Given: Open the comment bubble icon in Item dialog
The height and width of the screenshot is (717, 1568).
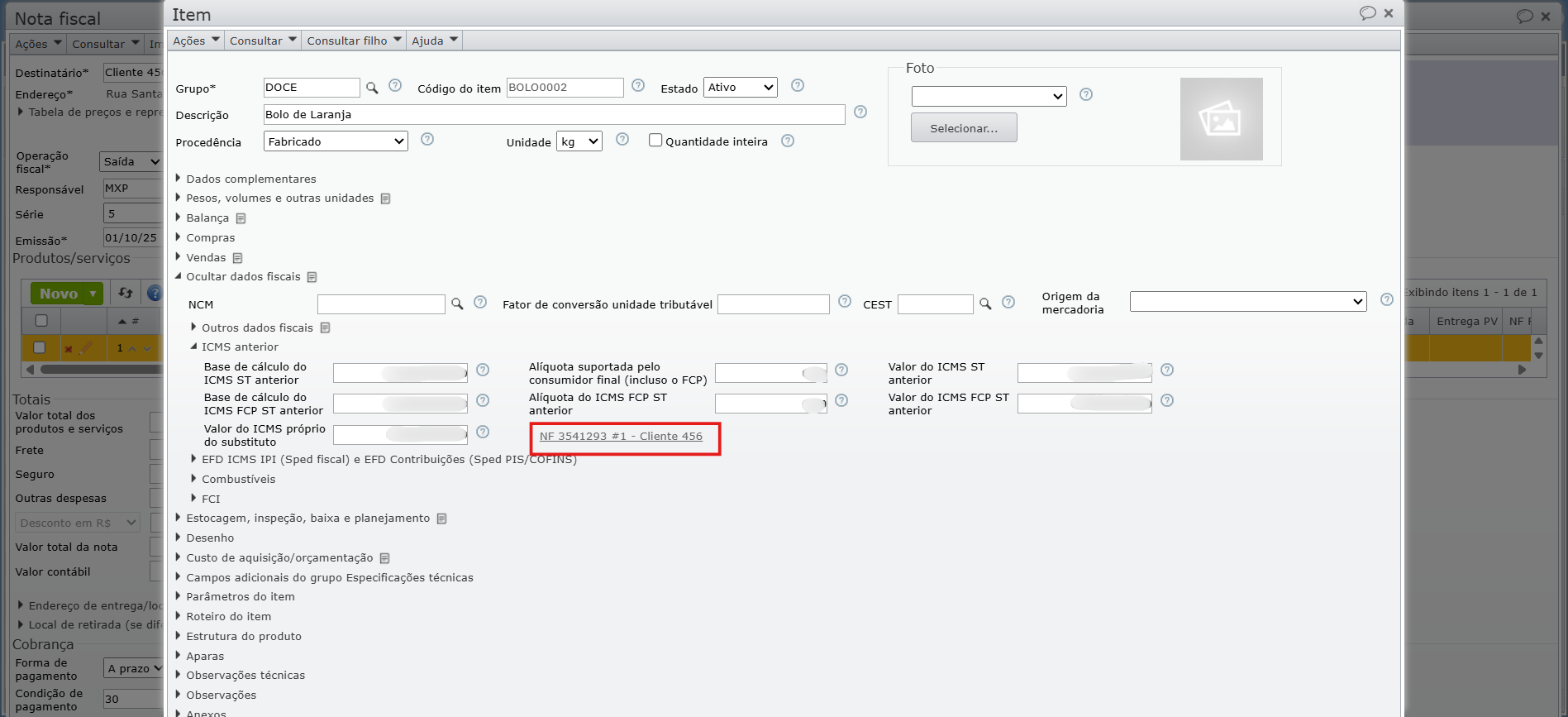Looking at the screenshot, I should 1368,13.
